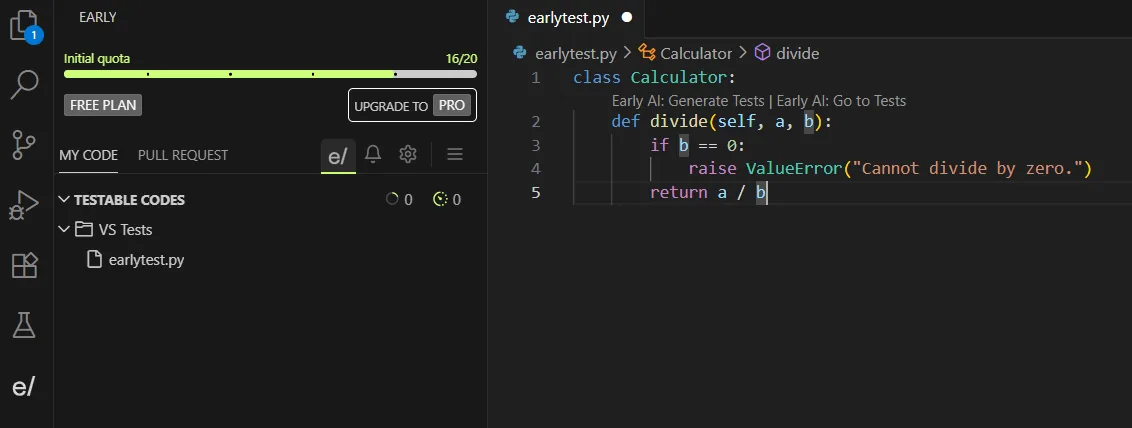Open the Extensions view icon
The width and height of the screenshot is (1132, 428).
(25, 265)
